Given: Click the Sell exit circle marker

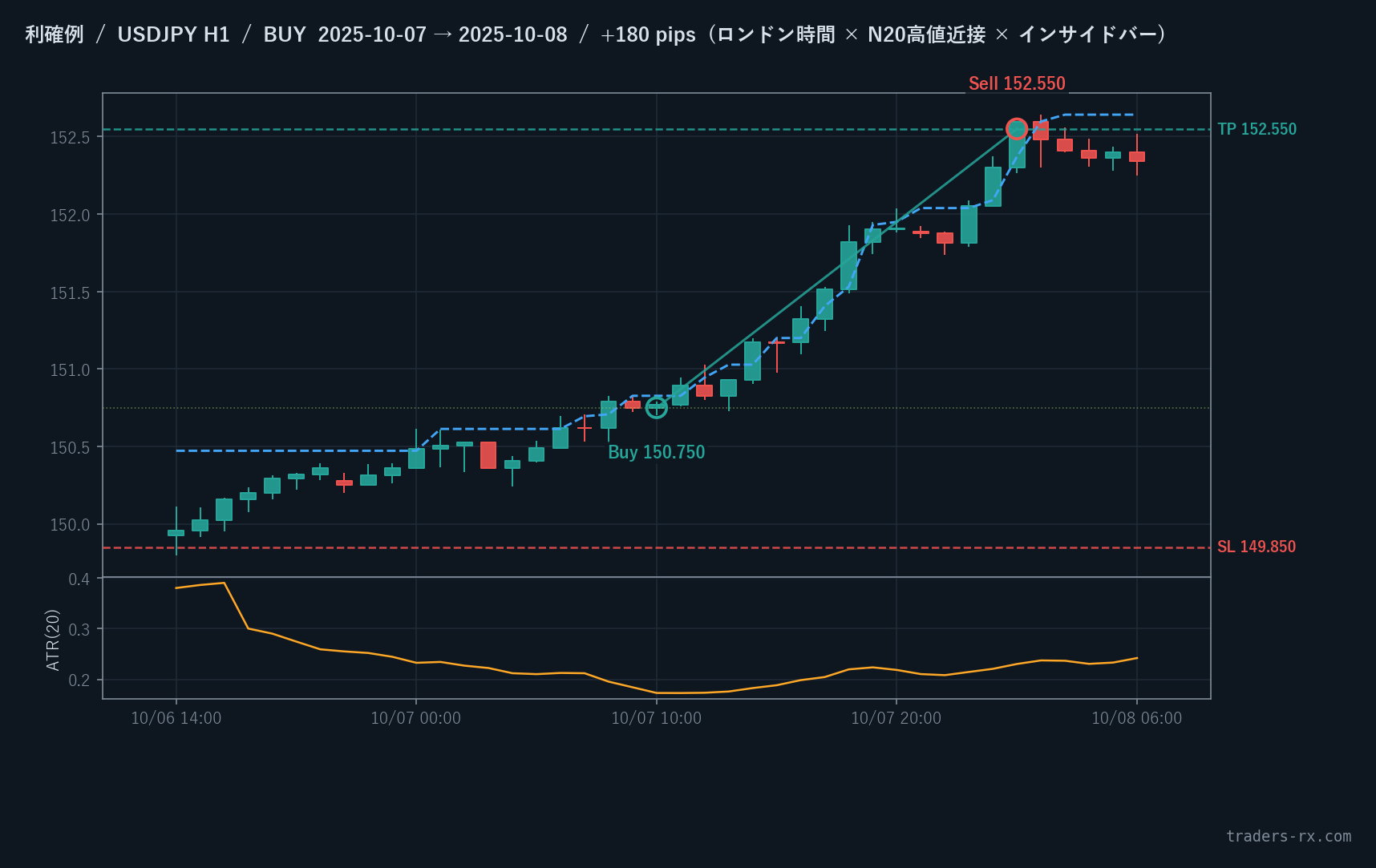Looking at the screenshot, I should [x=1016, y=129].
